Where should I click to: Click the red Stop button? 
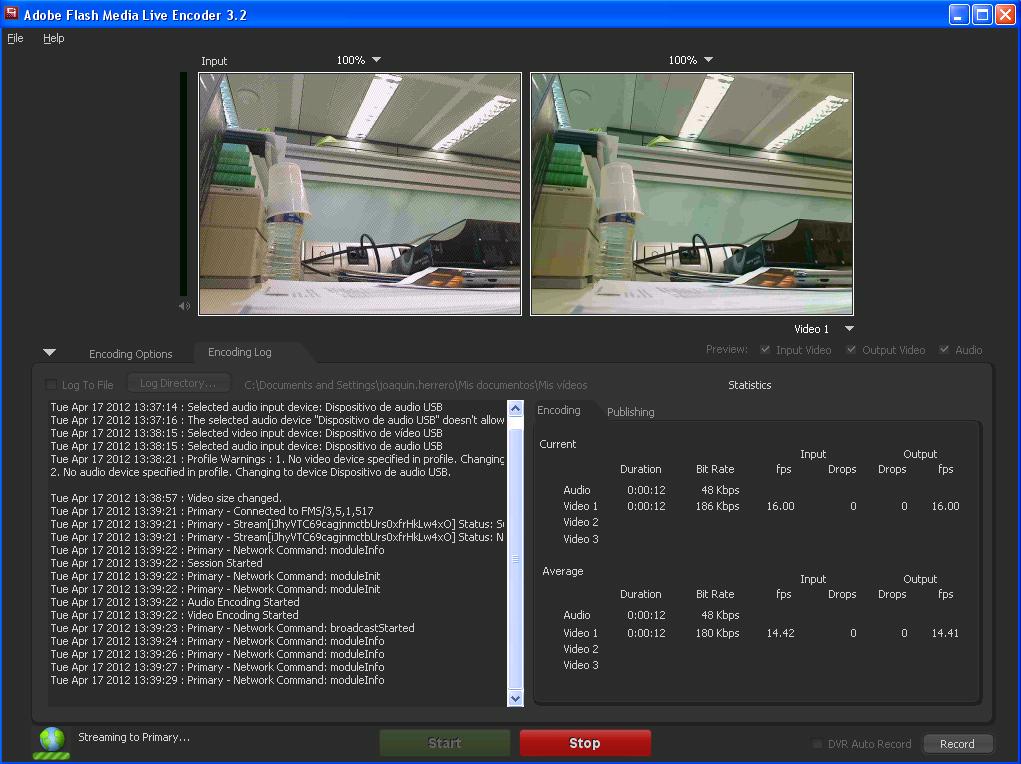pos(585,743)
